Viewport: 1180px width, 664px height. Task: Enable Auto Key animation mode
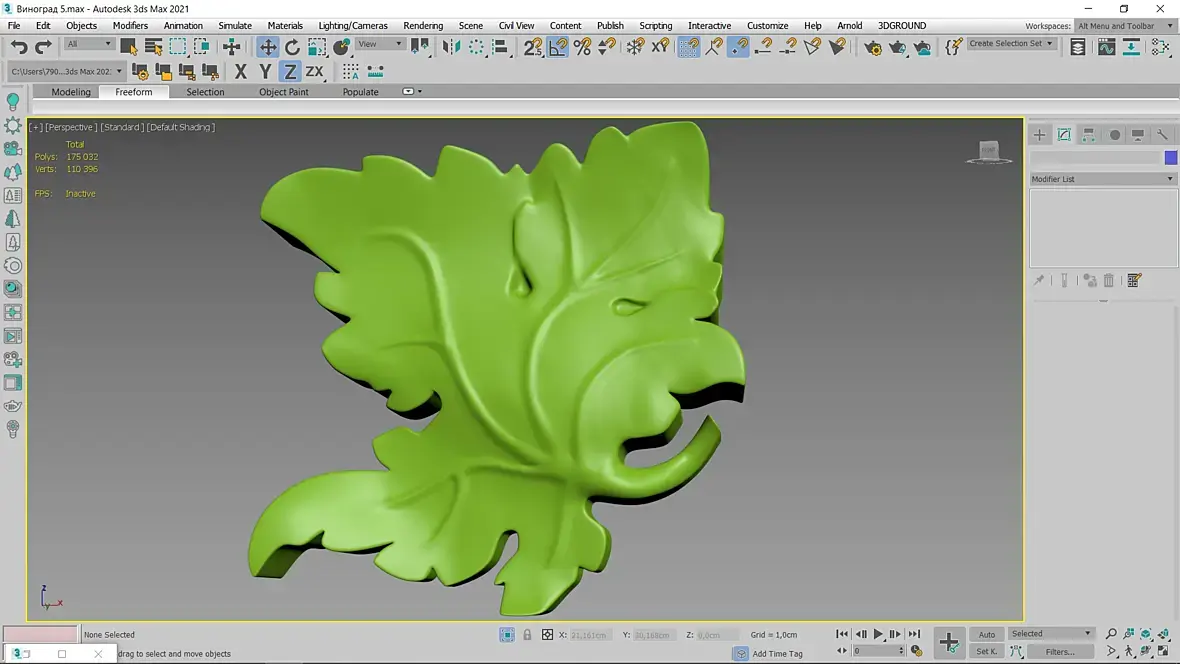tap(986, 634)
